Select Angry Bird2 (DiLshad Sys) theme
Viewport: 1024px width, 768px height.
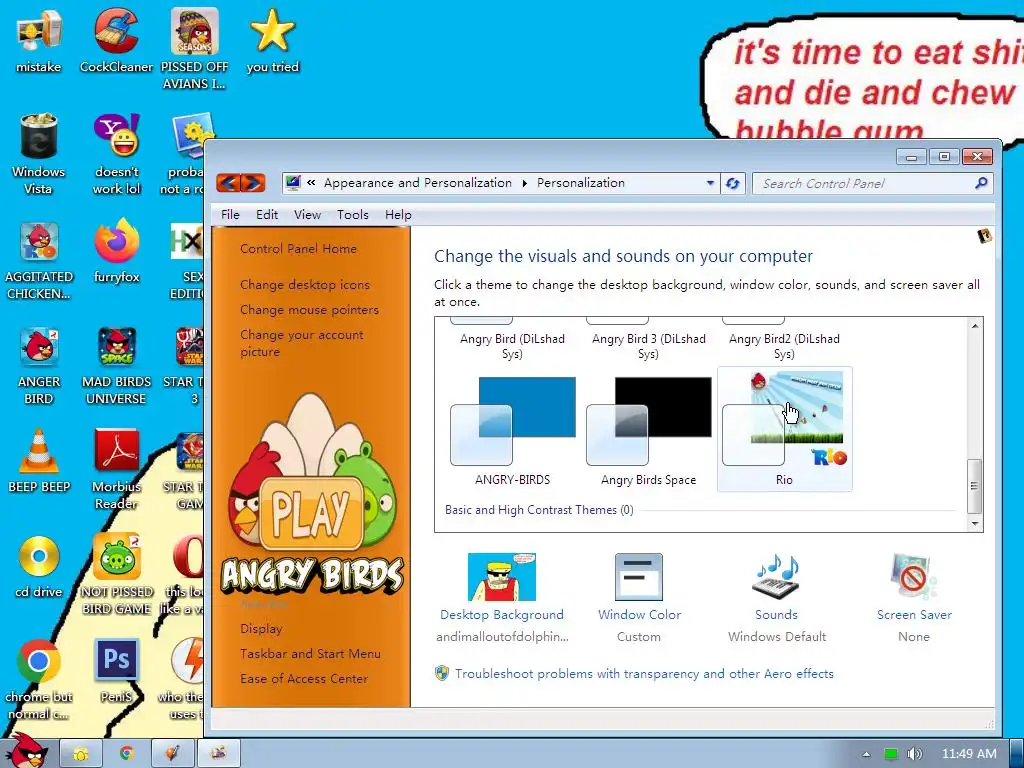click(784, 341)
